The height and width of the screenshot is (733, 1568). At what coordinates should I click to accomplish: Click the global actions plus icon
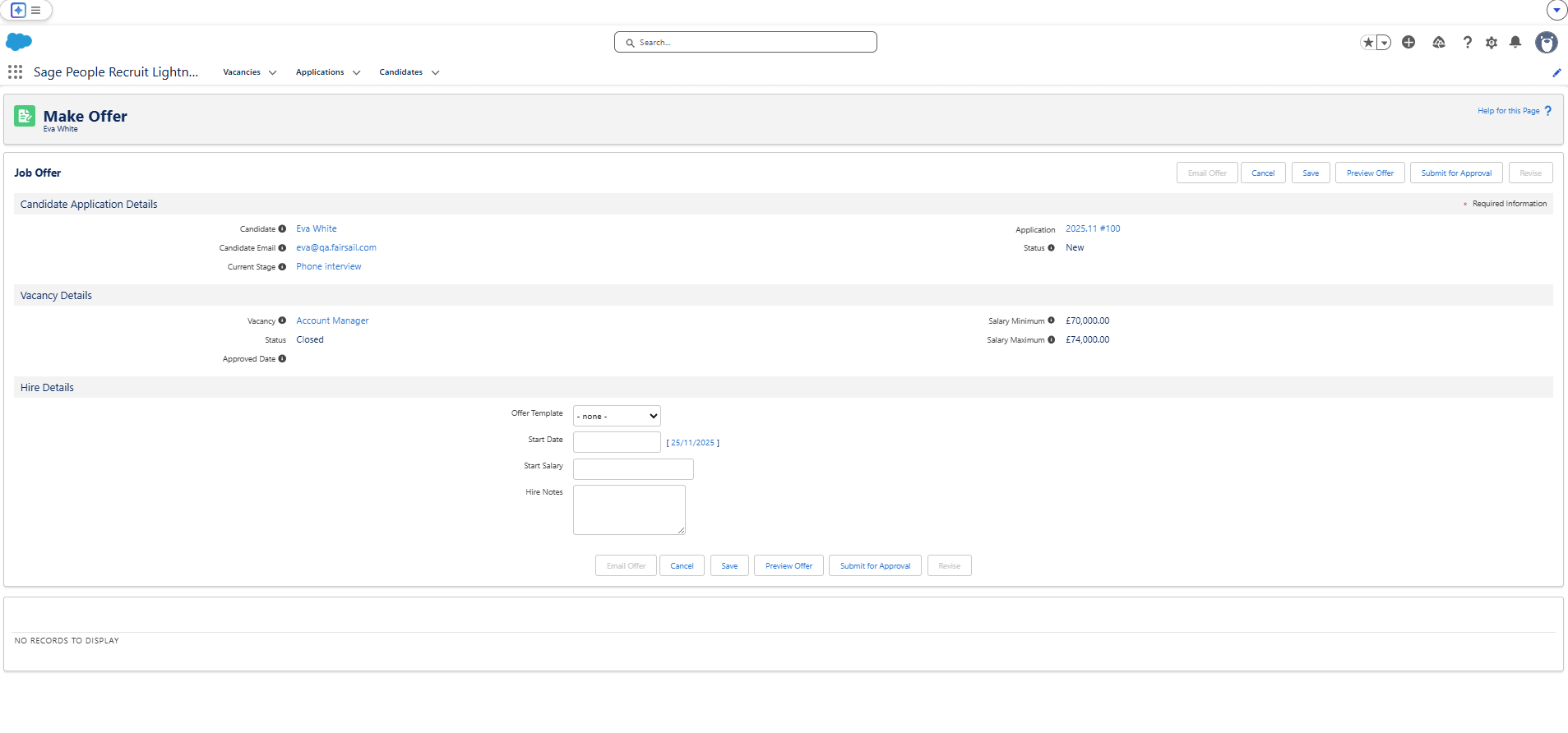click(1408, 43)
